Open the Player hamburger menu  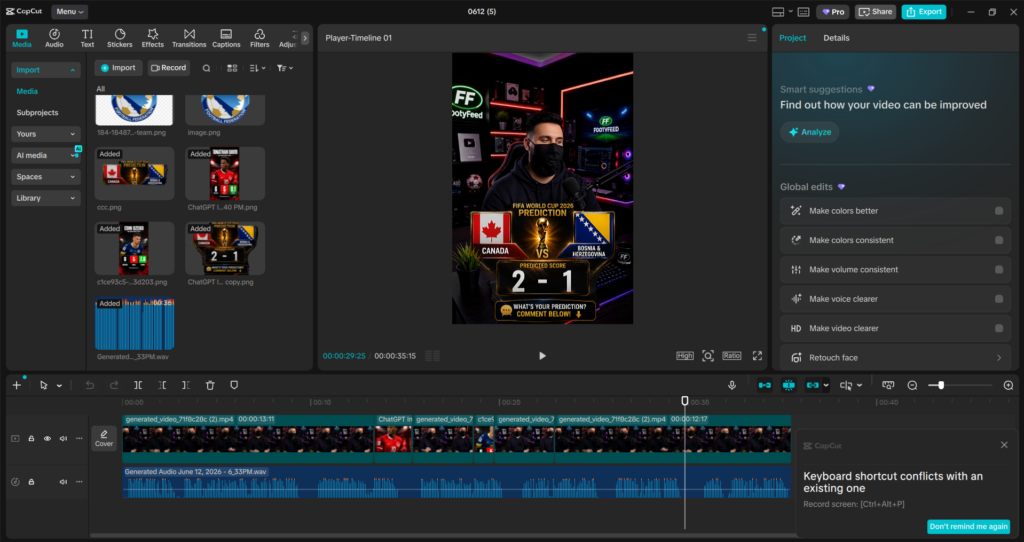[x=752, y=38]
